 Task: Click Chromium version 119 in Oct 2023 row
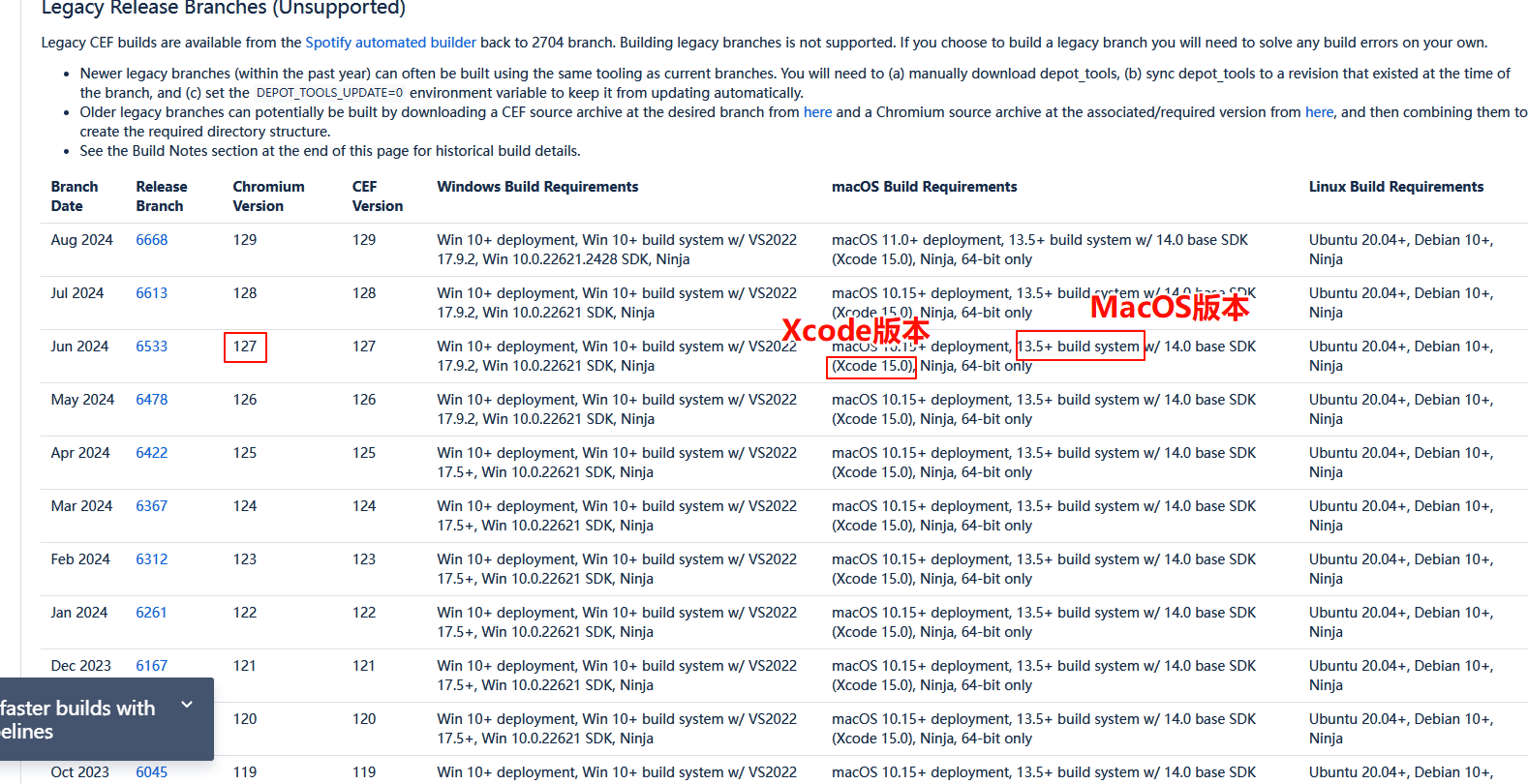[245, 772]
